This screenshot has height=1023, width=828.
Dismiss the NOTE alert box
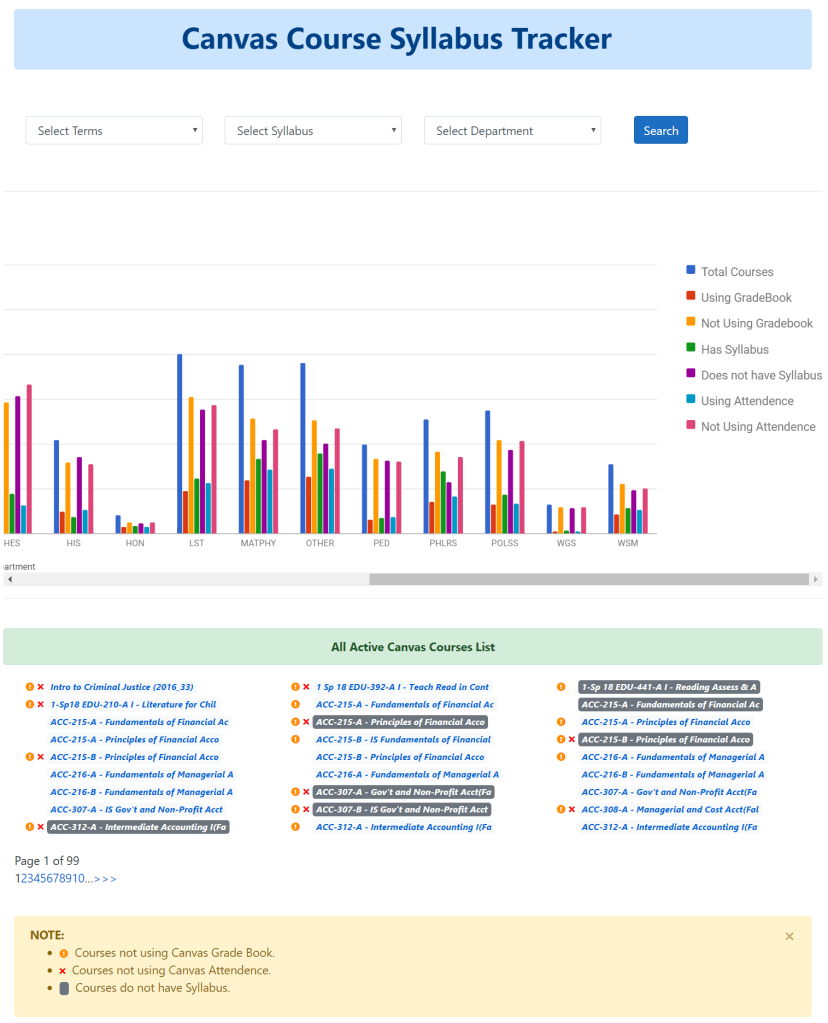click(x=789, y=936)
